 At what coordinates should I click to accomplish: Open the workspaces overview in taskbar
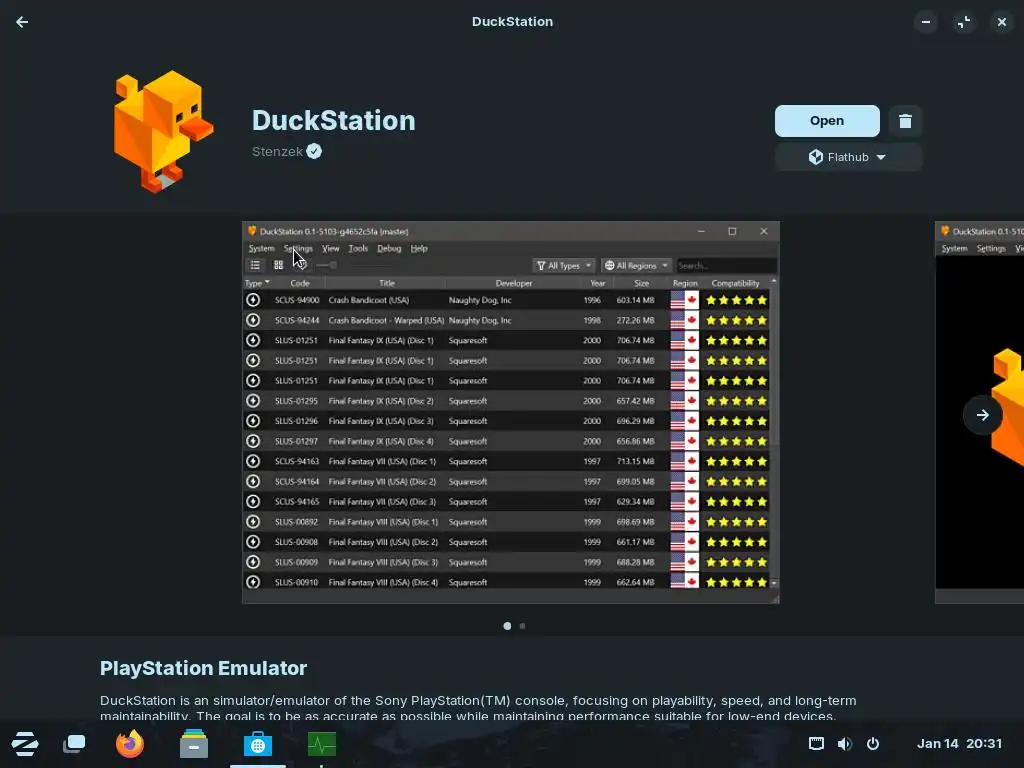coord(74,744)
